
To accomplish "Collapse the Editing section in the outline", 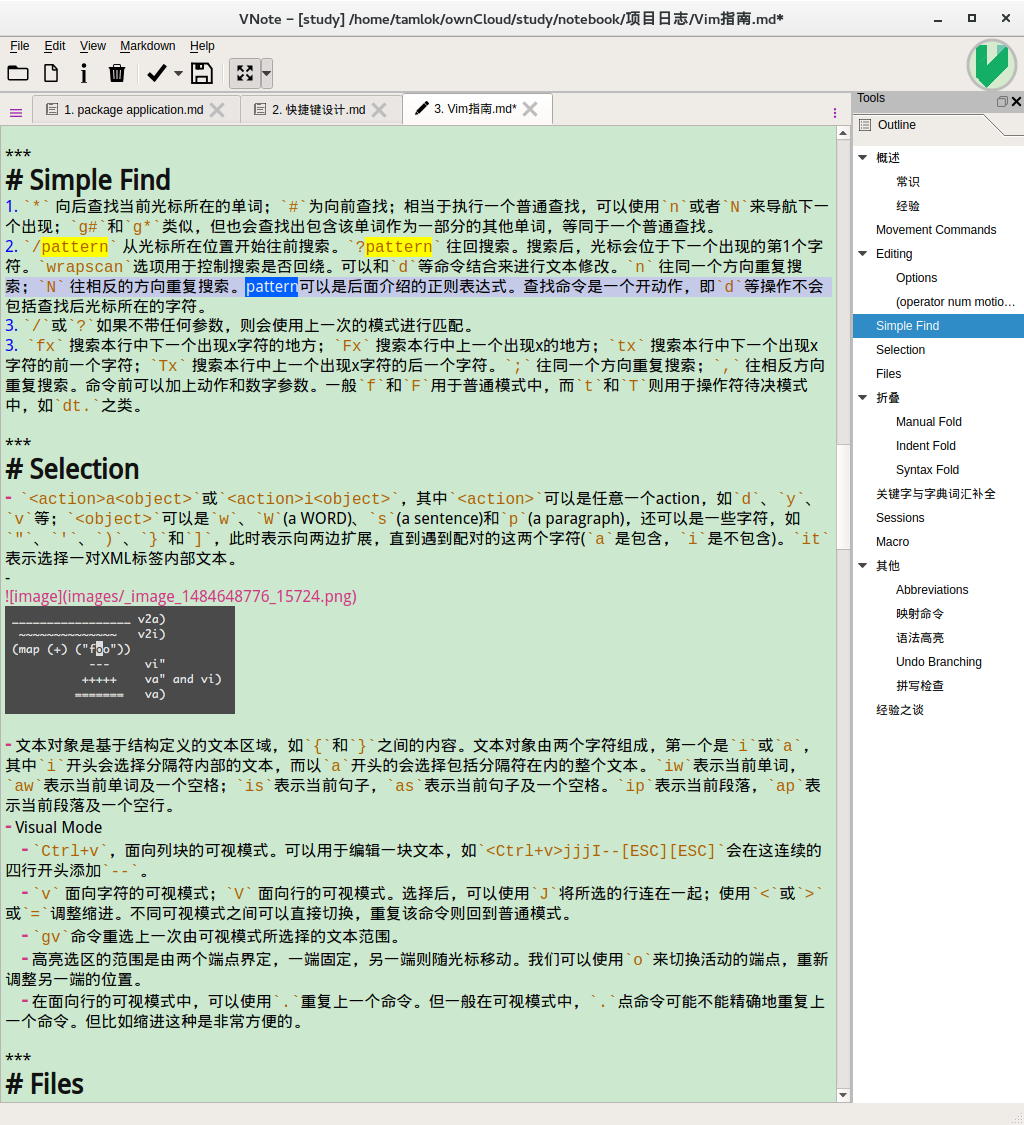I will click(x=862, y=253).
